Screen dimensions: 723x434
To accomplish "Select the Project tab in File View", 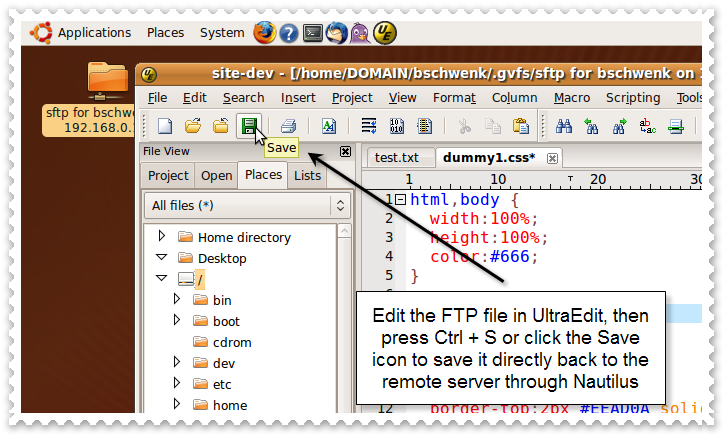I will (168, 176).
